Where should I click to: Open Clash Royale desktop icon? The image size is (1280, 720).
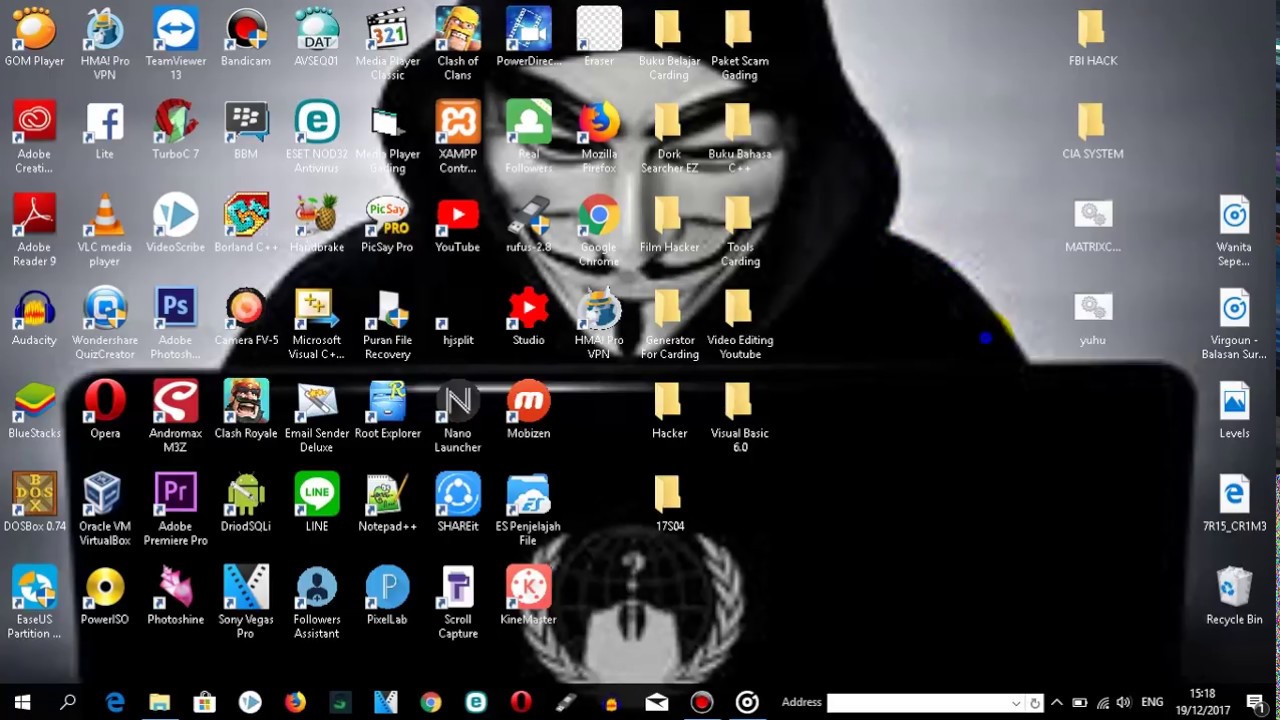246,409
